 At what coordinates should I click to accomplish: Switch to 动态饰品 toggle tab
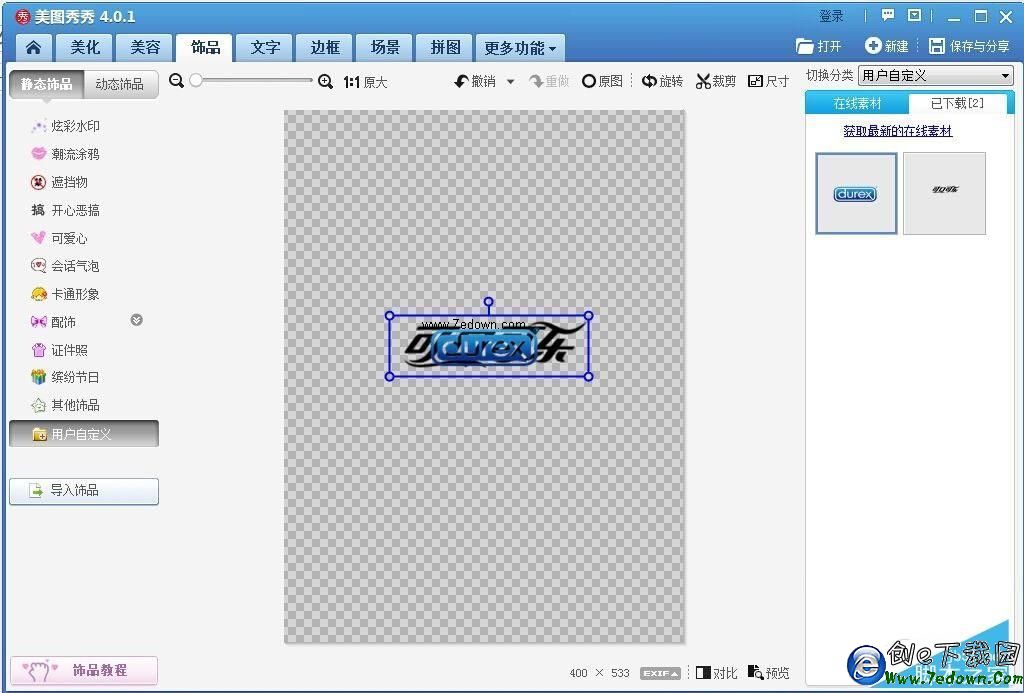click(120, 84)
